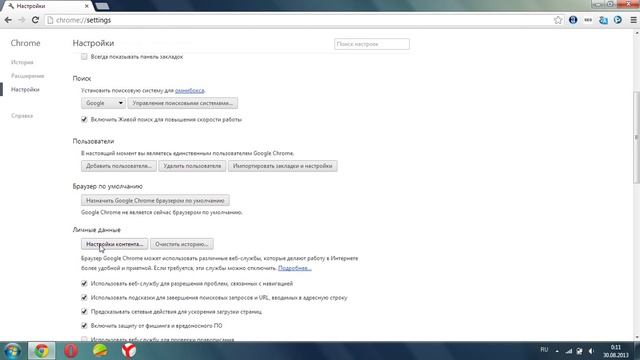Set Google Chrome as default browser button
The width and height of the screenshot is (640, 360).
click(x=155, y=201)
